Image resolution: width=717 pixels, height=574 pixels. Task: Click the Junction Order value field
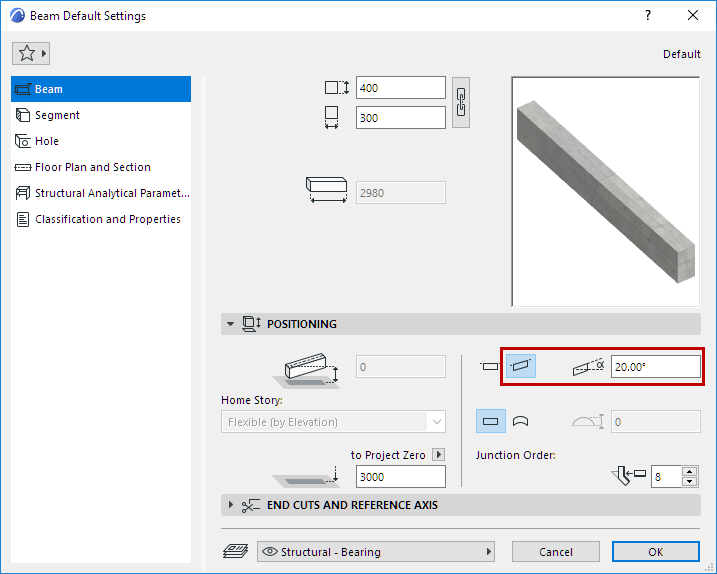666,477
